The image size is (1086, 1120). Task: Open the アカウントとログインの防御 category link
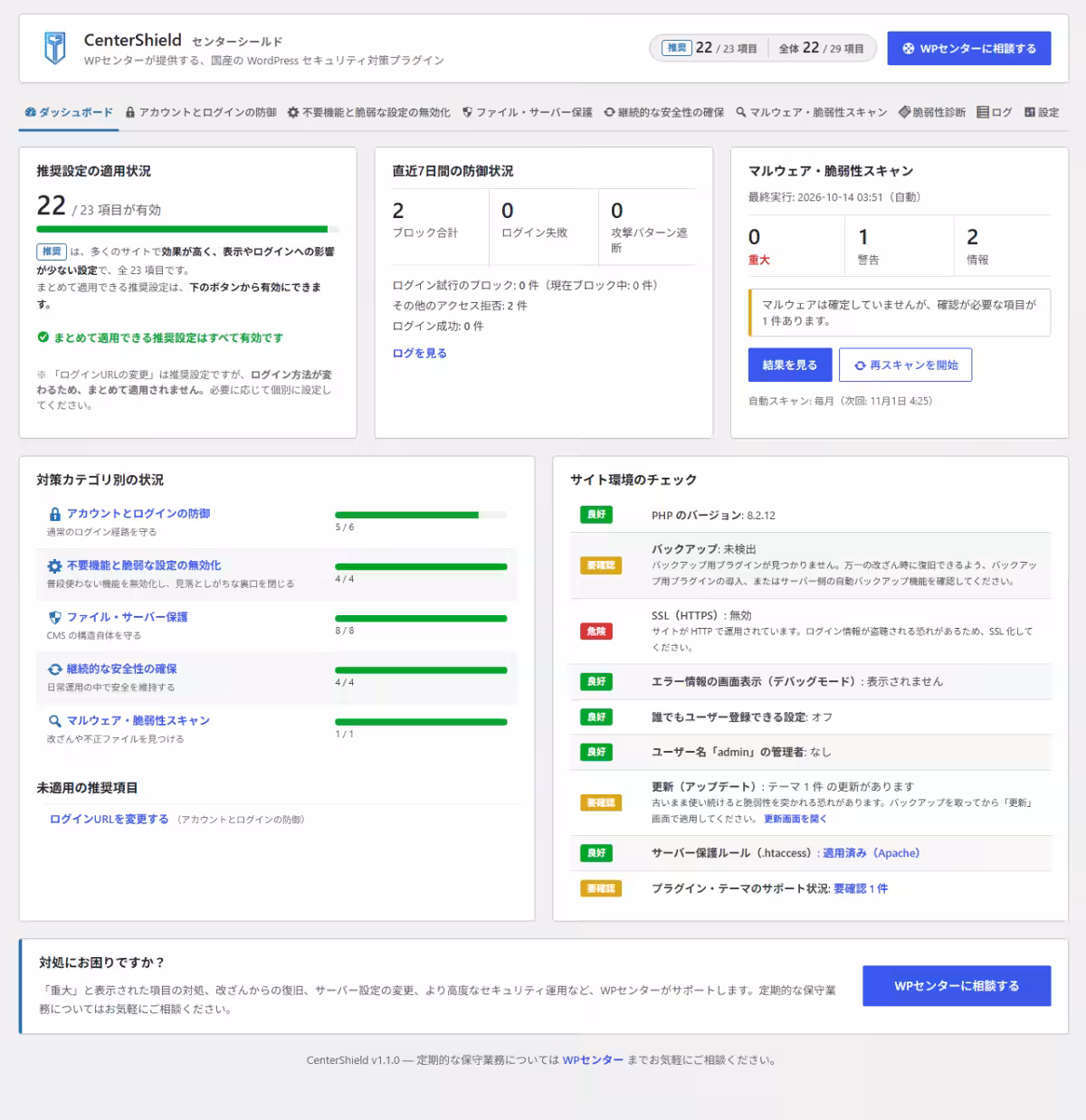tap(138, 514)
